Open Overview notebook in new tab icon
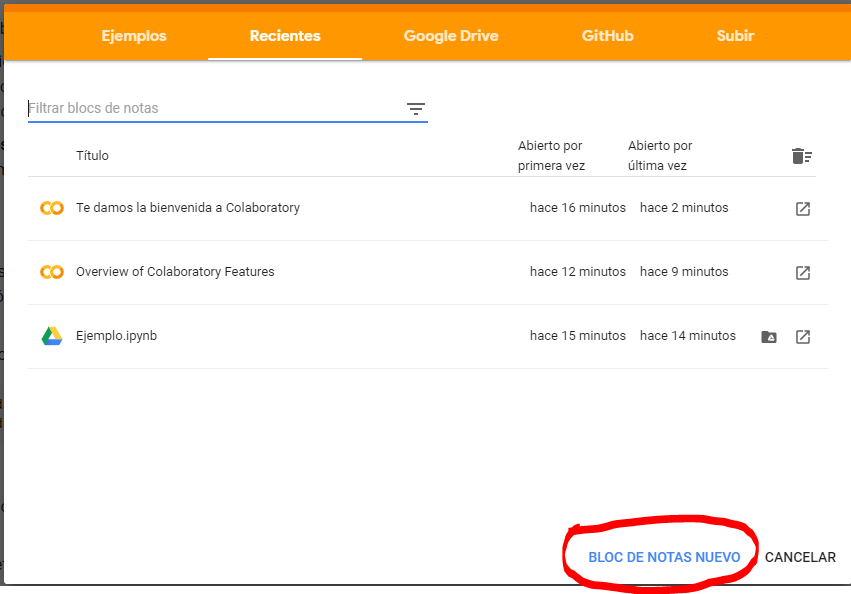The width and height of the screenshot is (851, 594). pos(802,273)
